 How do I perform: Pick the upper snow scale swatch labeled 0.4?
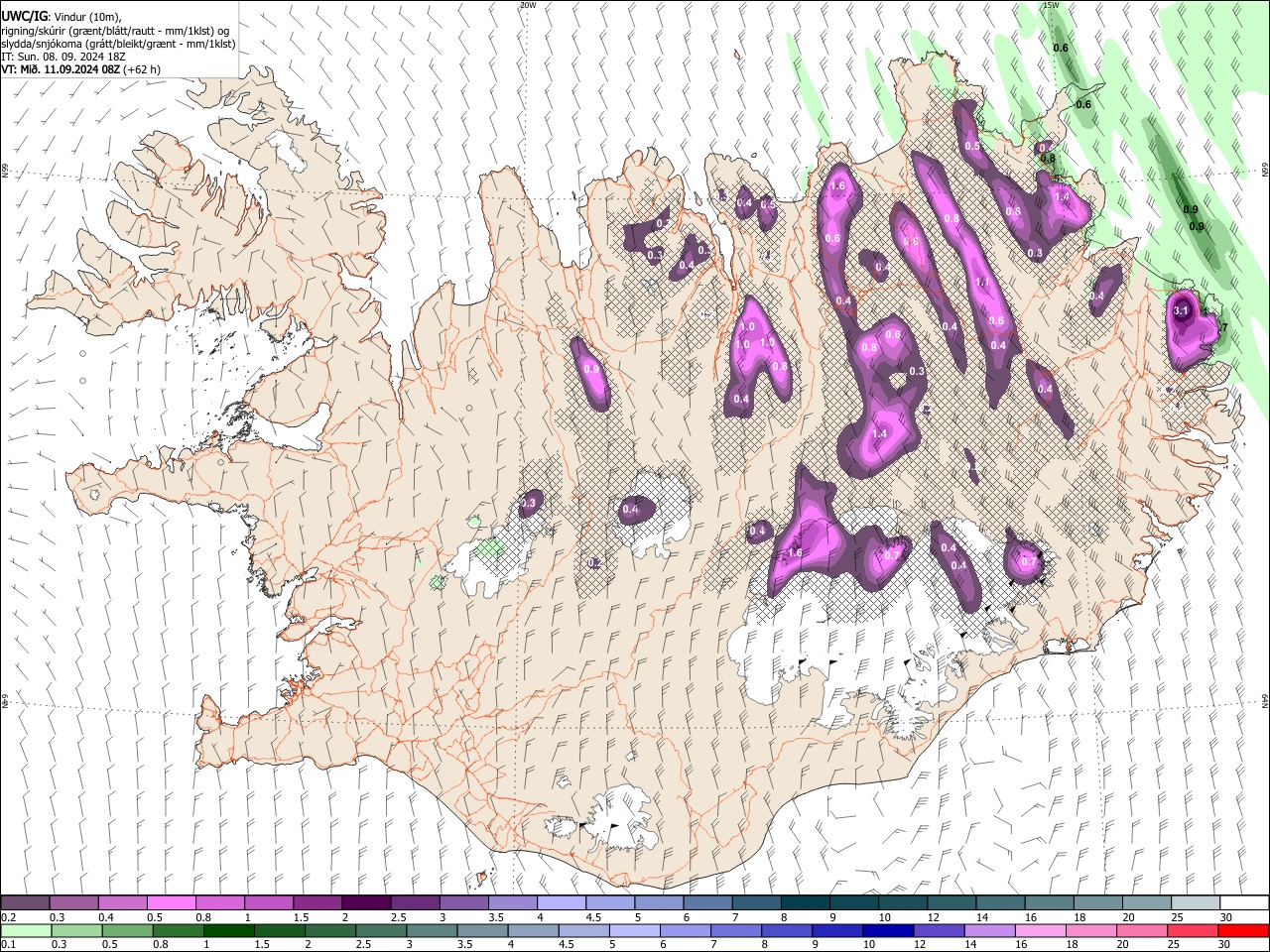tap(122, 902)
